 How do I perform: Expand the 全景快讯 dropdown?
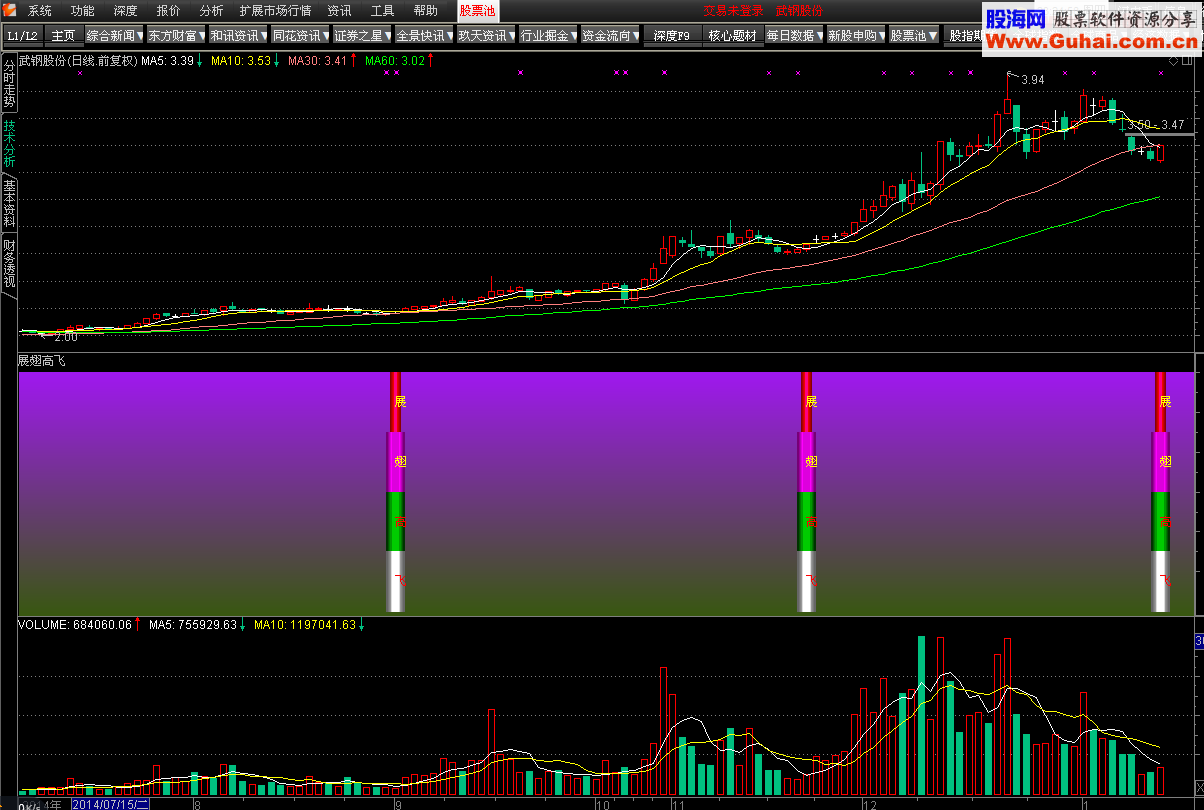[x=424, y=35]
